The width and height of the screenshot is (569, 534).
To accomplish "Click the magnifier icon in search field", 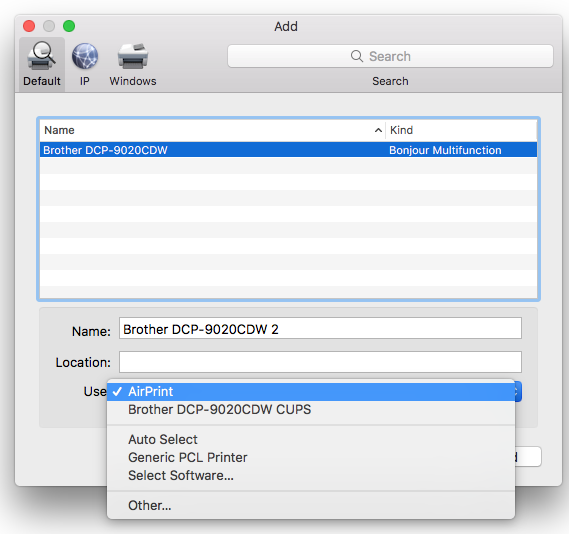I will tap(357, 56).
